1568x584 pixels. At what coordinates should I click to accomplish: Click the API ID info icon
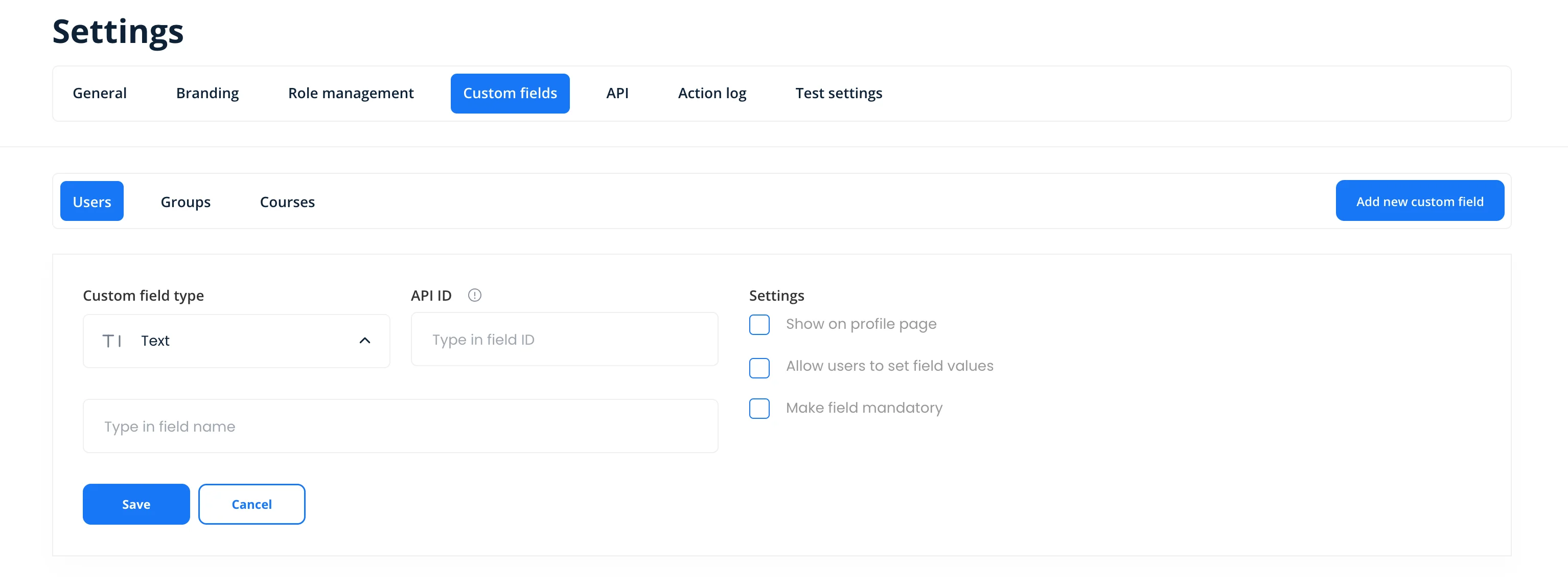pos(474,296)
